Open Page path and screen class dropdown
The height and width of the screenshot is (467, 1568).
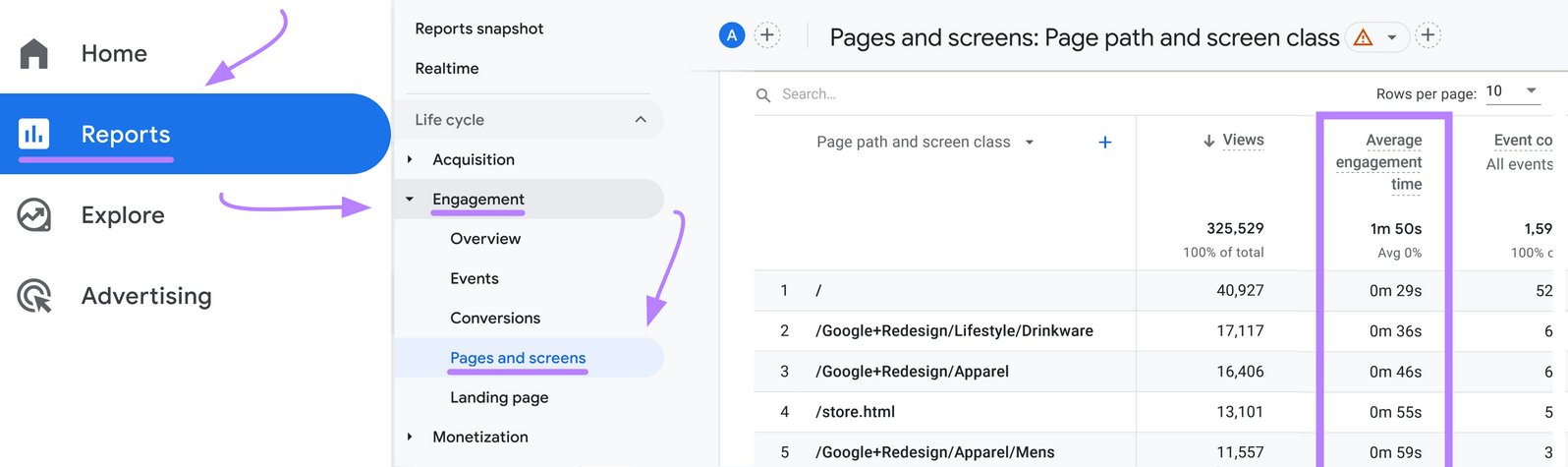(1030, 143)
